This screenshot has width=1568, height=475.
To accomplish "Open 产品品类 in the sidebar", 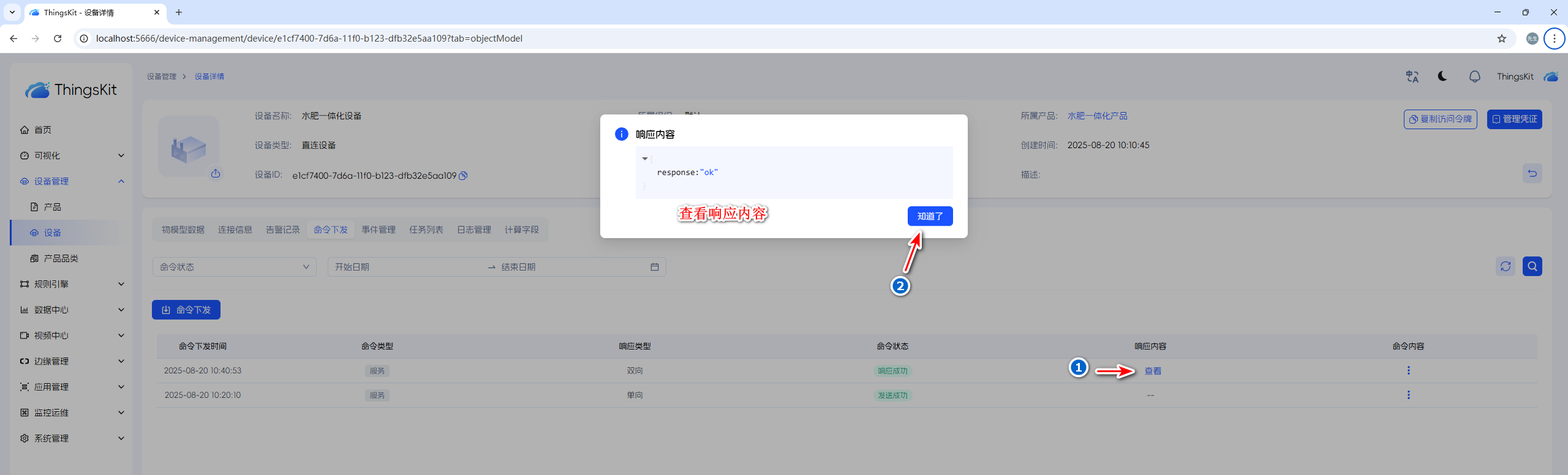I will [61, 258].
